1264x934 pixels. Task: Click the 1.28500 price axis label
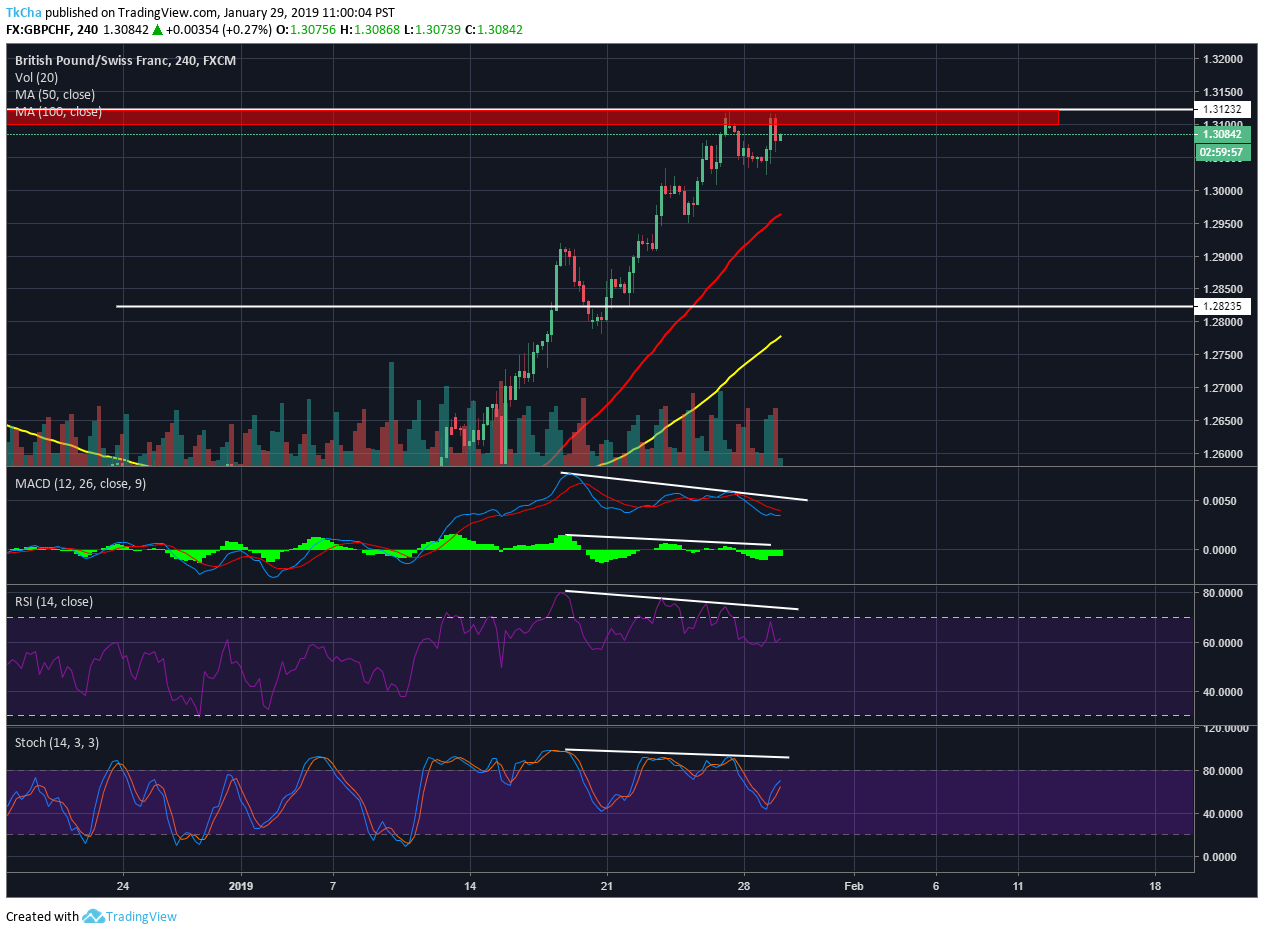pyautogui.click(x=1223, y=290)
